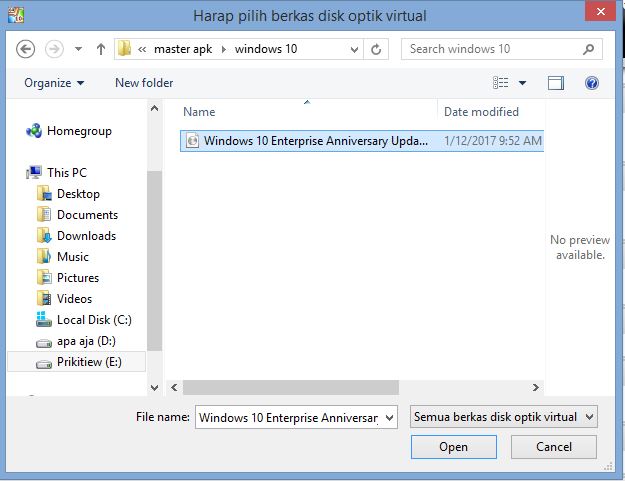Open the Desktop folder
The width and height of the screenshot is (625, 481).
(x=79, y=194)
